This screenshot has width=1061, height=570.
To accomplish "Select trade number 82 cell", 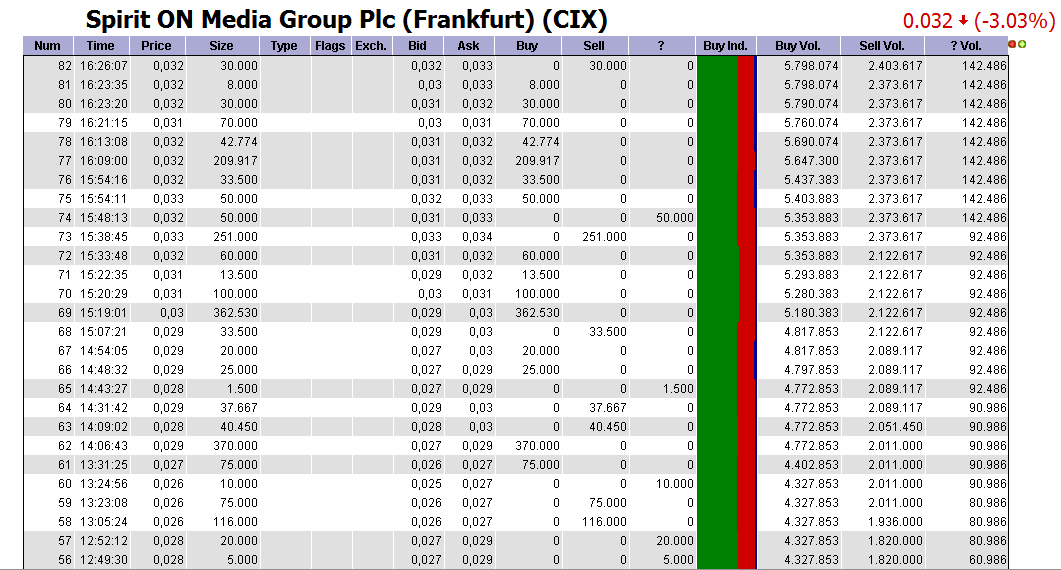I will tap(49, 66).
